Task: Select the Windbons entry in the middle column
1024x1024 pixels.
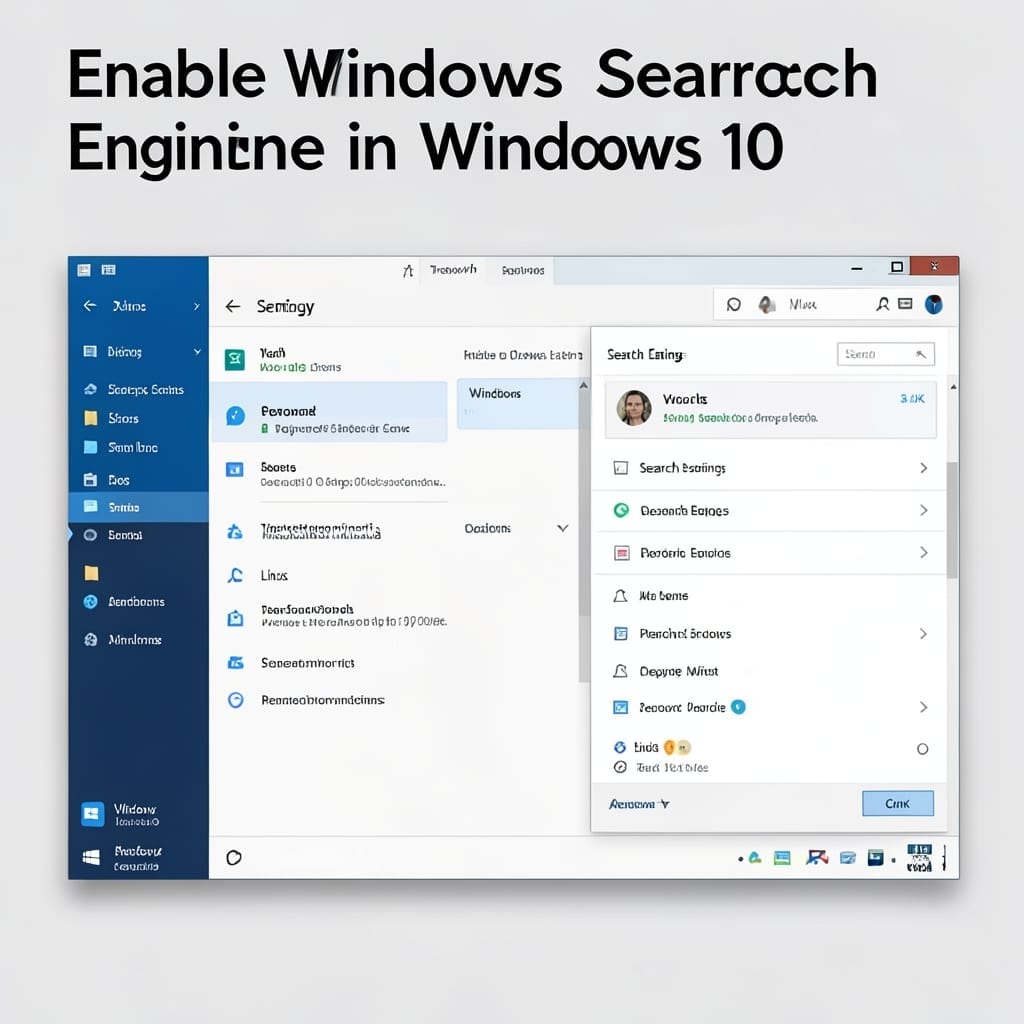Action: (517, 403)
